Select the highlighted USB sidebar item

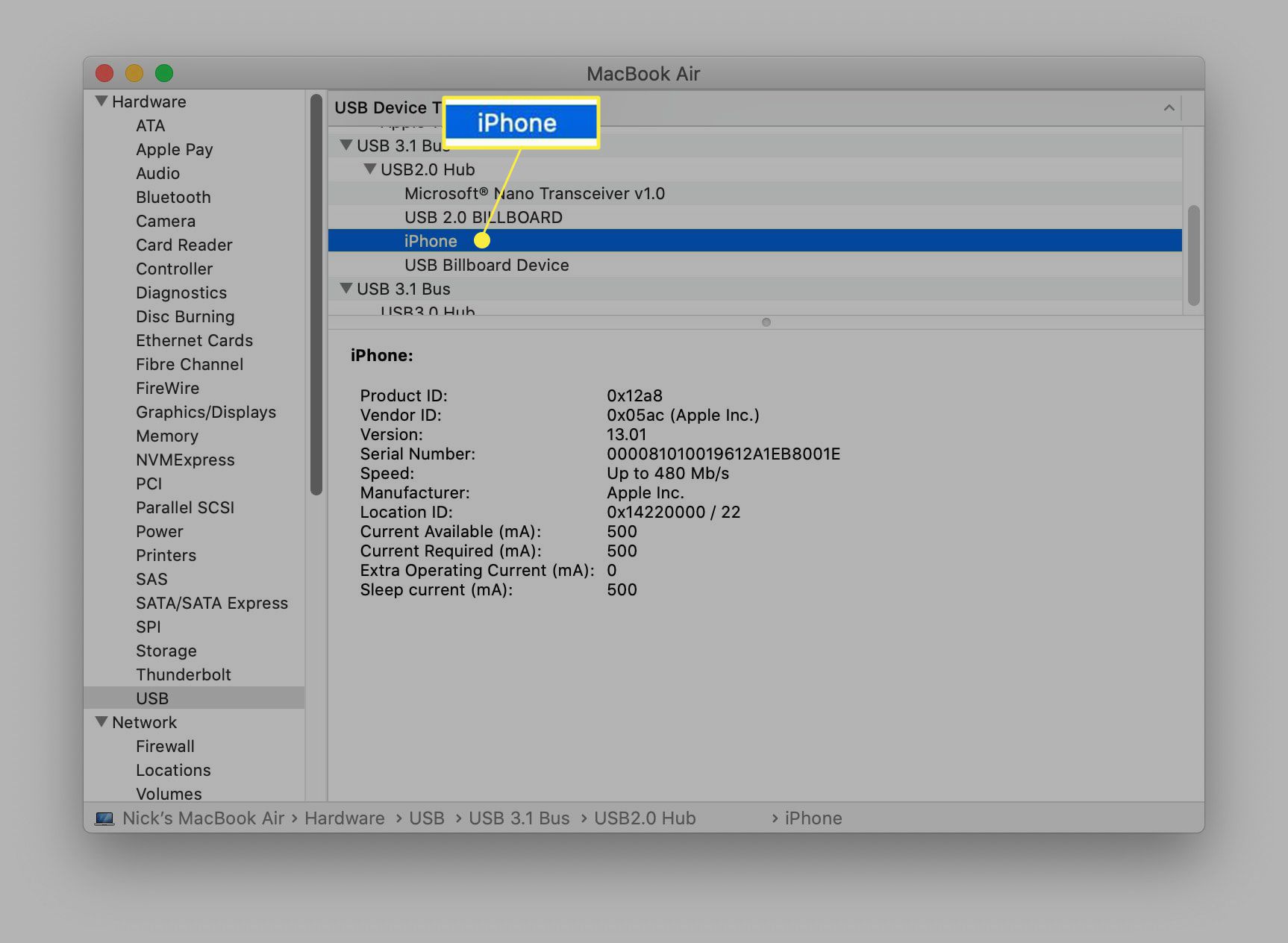194,698
